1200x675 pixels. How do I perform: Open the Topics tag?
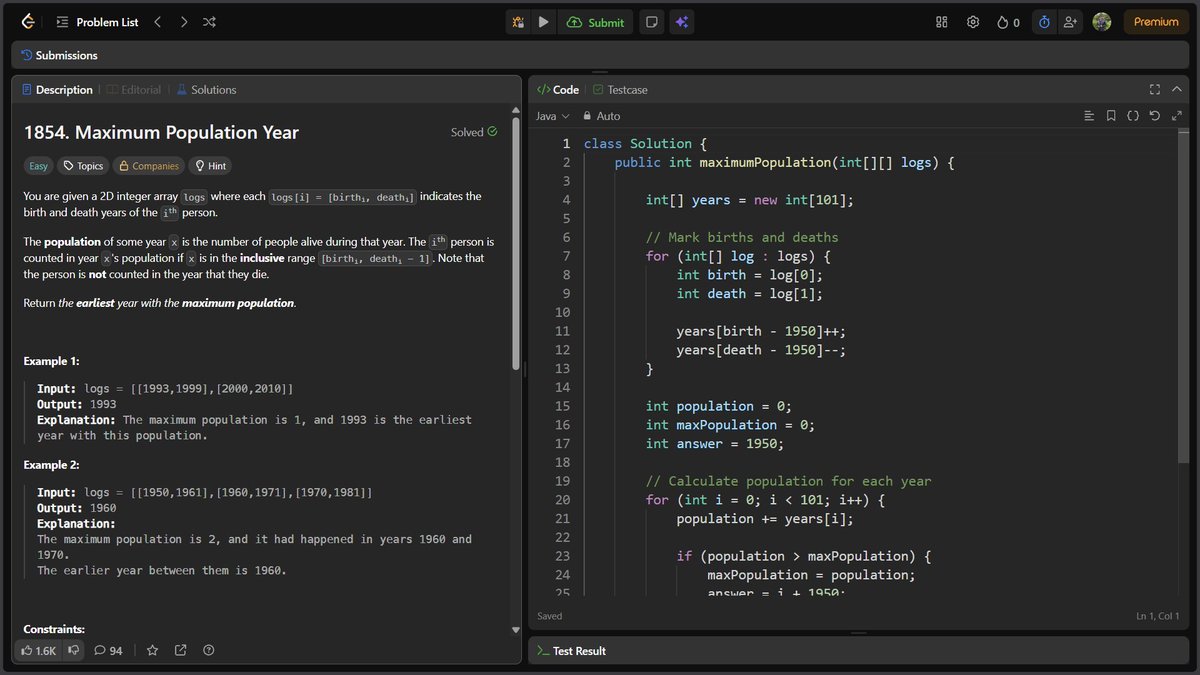82,166
